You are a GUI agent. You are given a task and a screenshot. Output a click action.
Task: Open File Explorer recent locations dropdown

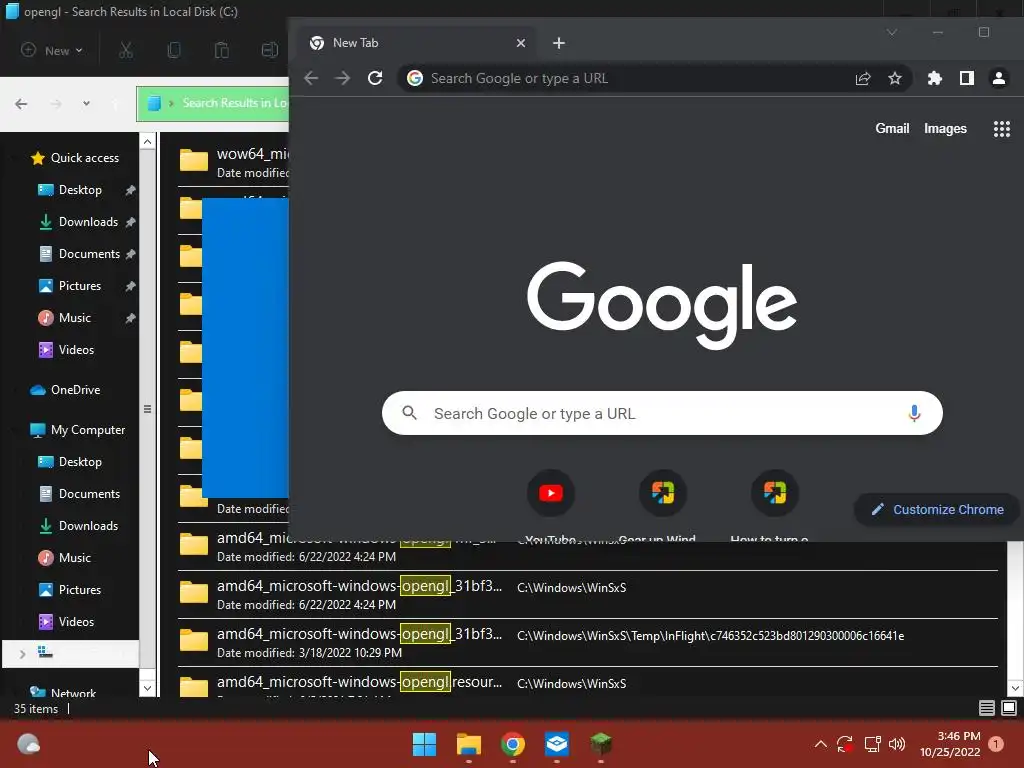(86, 104)
